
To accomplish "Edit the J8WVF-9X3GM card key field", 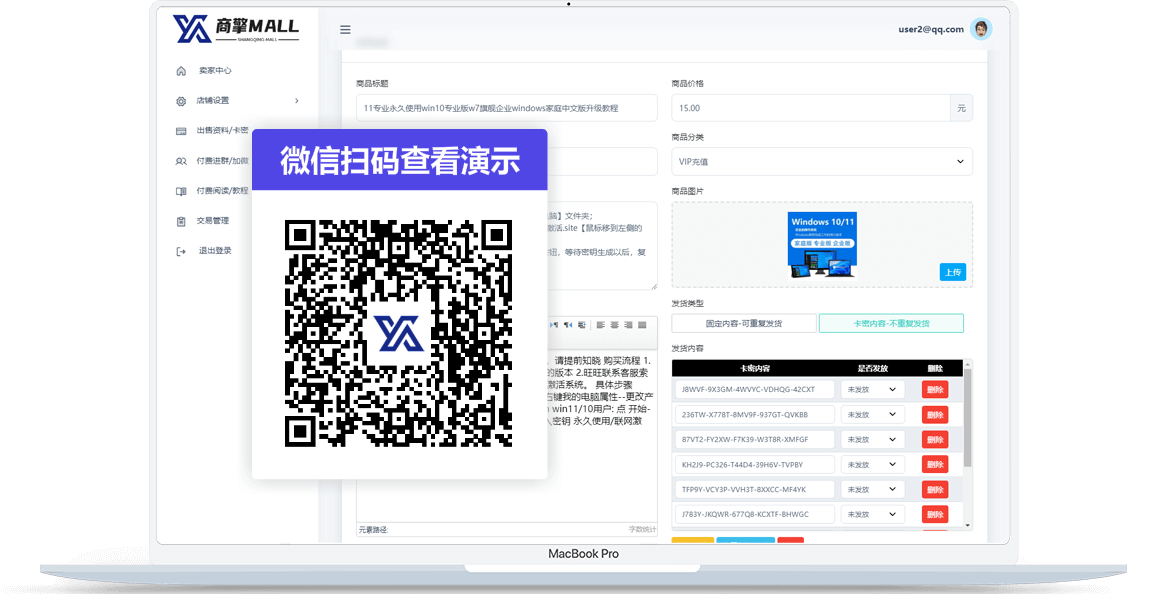I will pyautogui.click(x=755, y=390).
